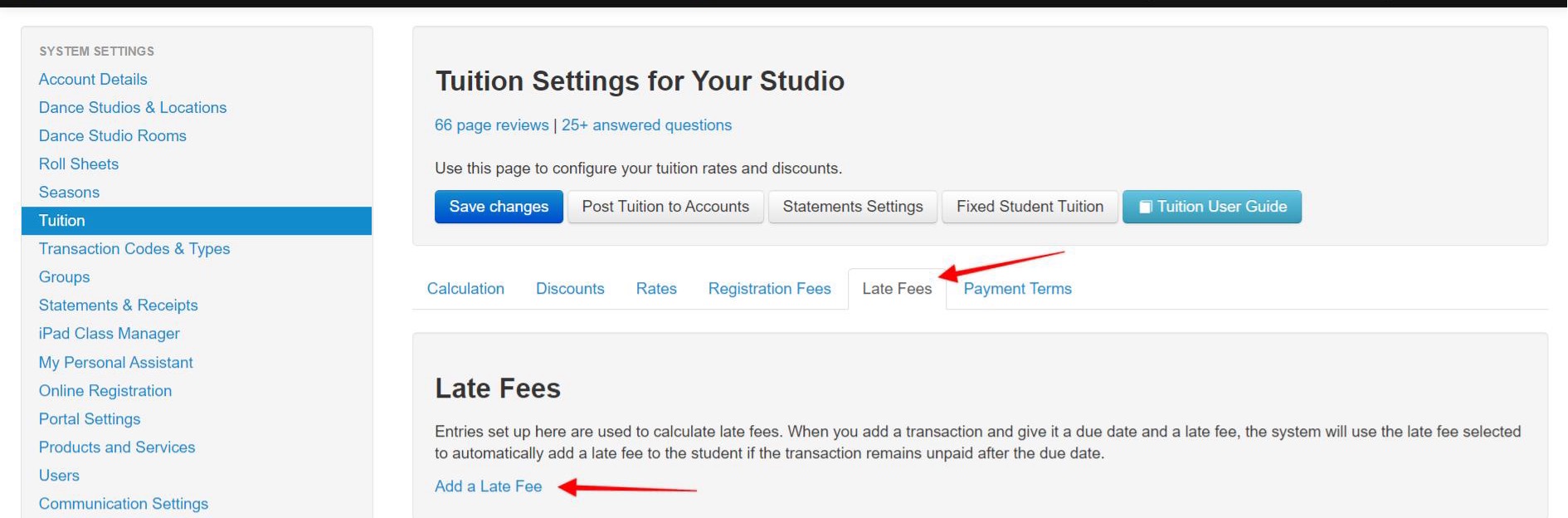Select Tuition in the sidebar
This screenshot has width=1568, height=518.
click(62, 221)
